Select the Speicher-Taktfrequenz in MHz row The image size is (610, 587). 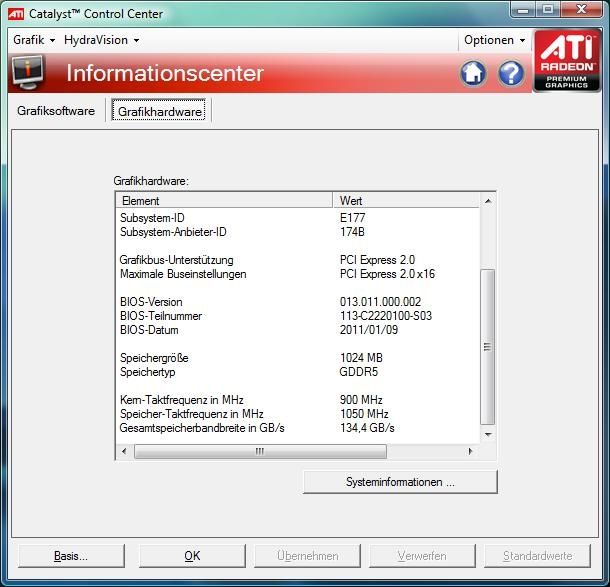coord(298,414)
